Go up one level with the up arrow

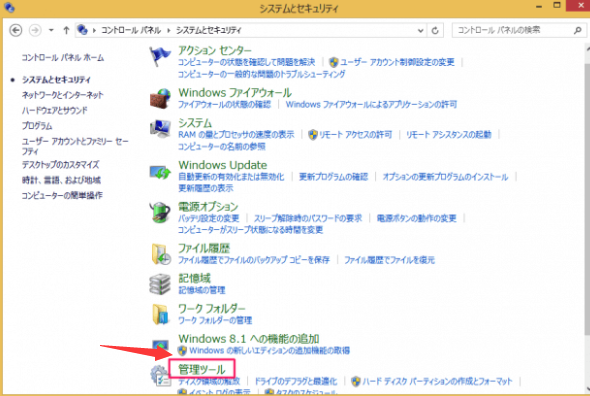pos(66,30)
